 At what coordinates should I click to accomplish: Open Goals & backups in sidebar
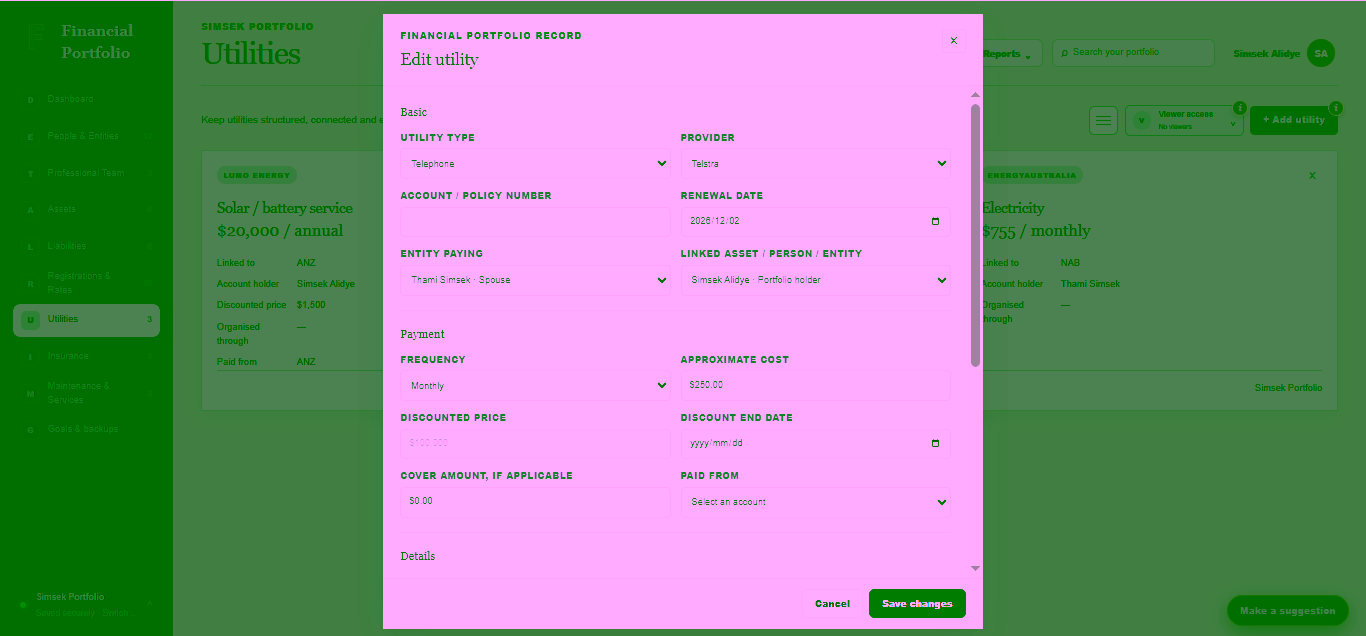point(86,429)
